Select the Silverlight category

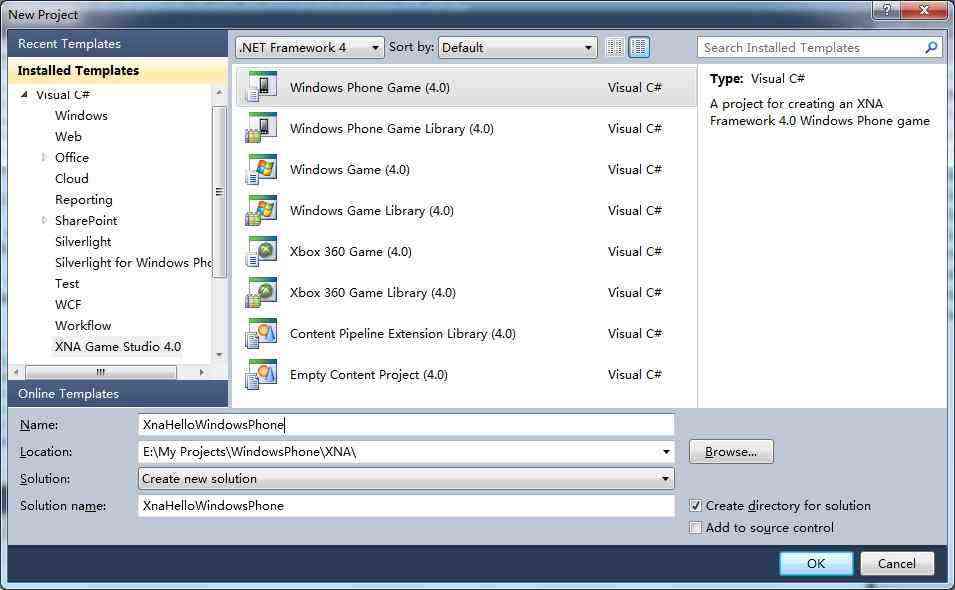click(x=83, y=242)
